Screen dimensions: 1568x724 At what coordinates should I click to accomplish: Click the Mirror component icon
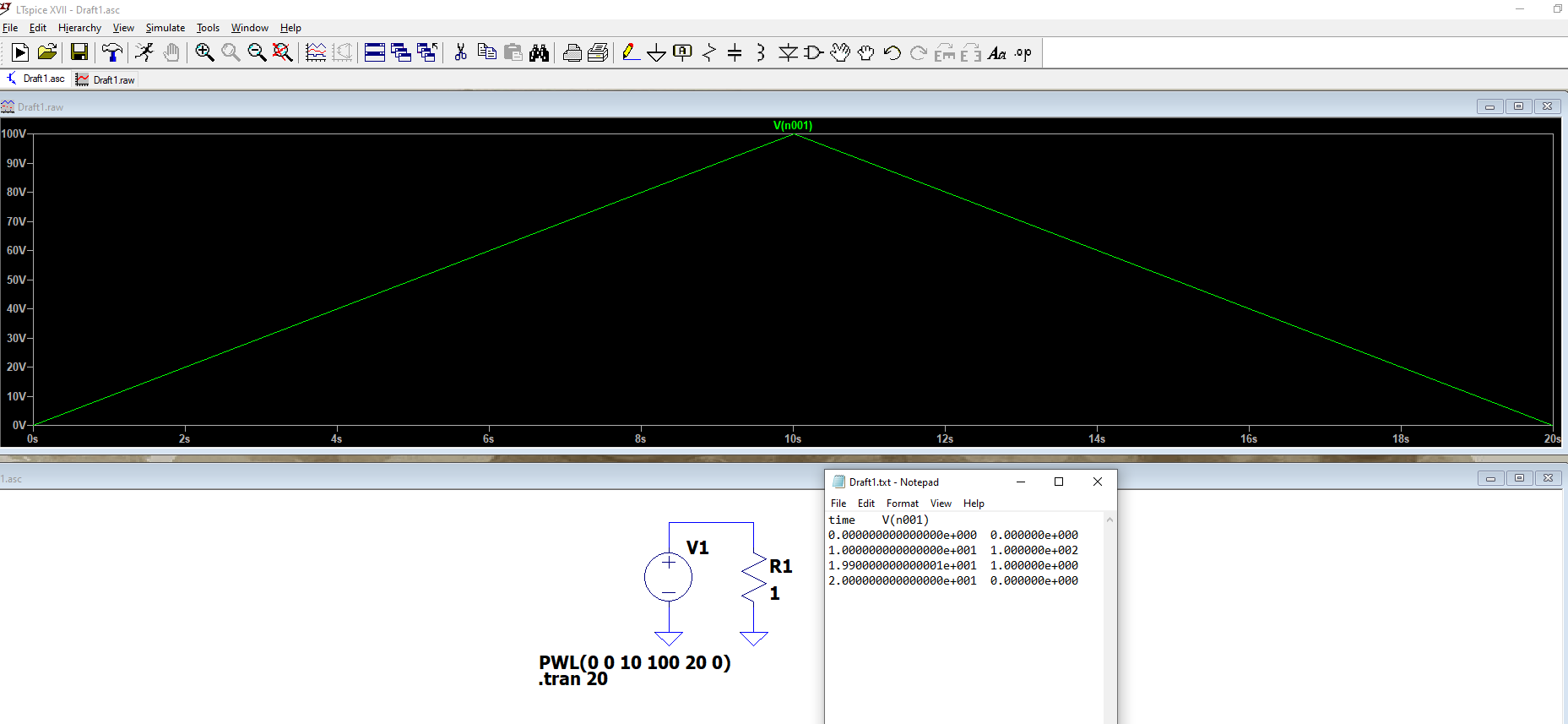pyautogui.click(x=971, y=53)
